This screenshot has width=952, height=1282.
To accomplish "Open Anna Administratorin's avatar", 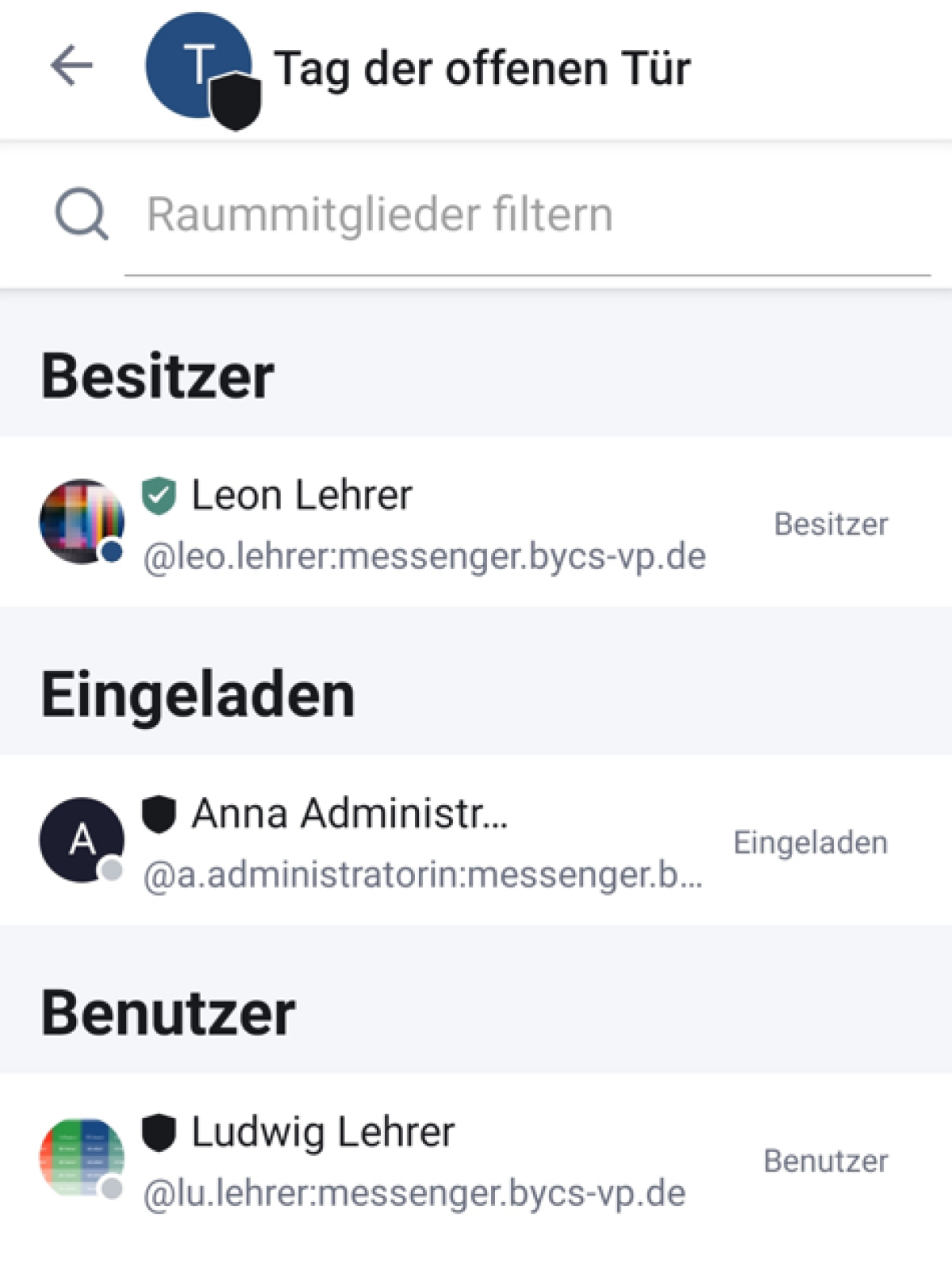I will 82,839.
